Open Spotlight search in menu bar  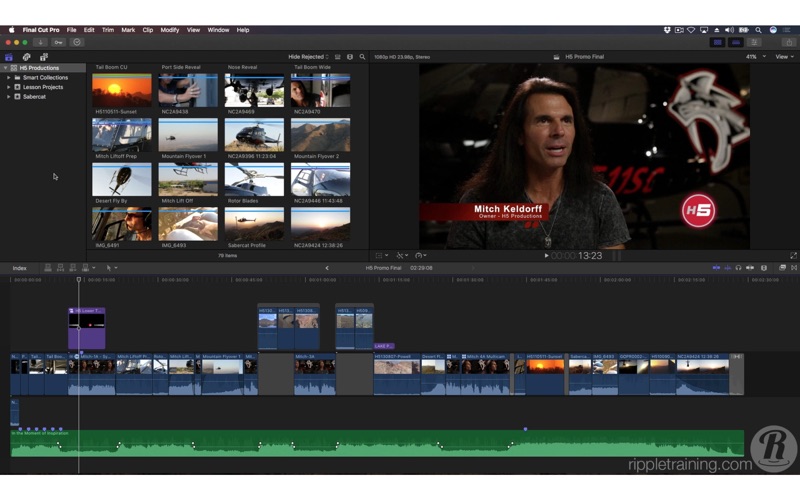(x=759, y=30)
